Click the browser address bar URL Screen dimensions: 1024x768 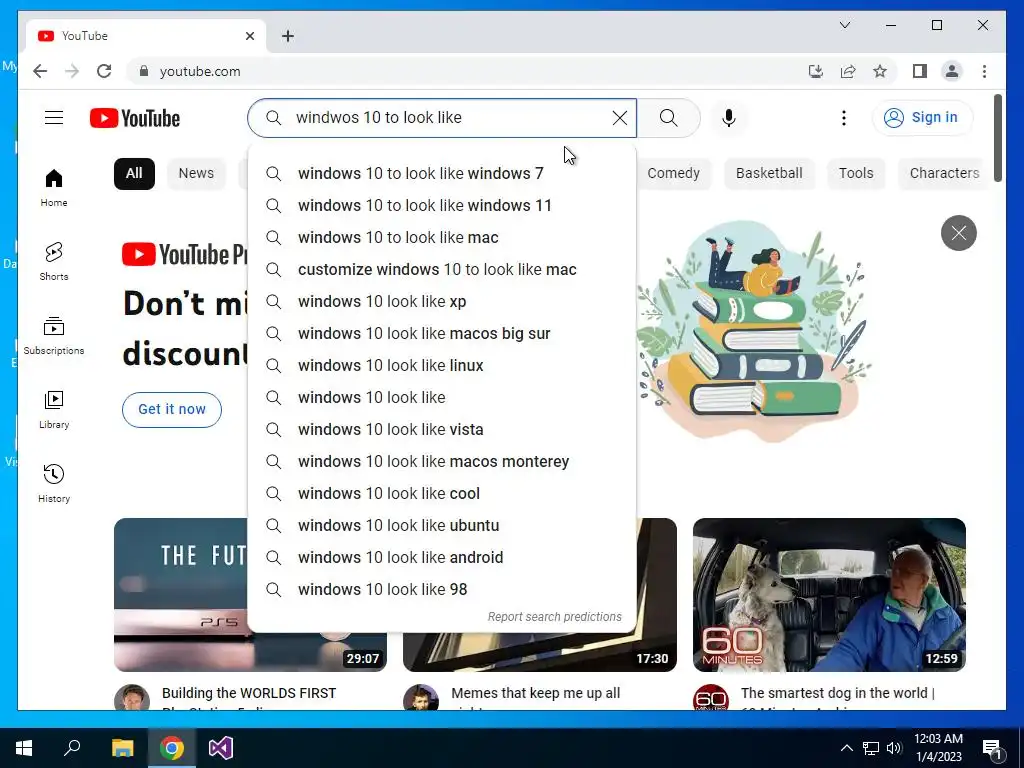(x=200, y=71)
